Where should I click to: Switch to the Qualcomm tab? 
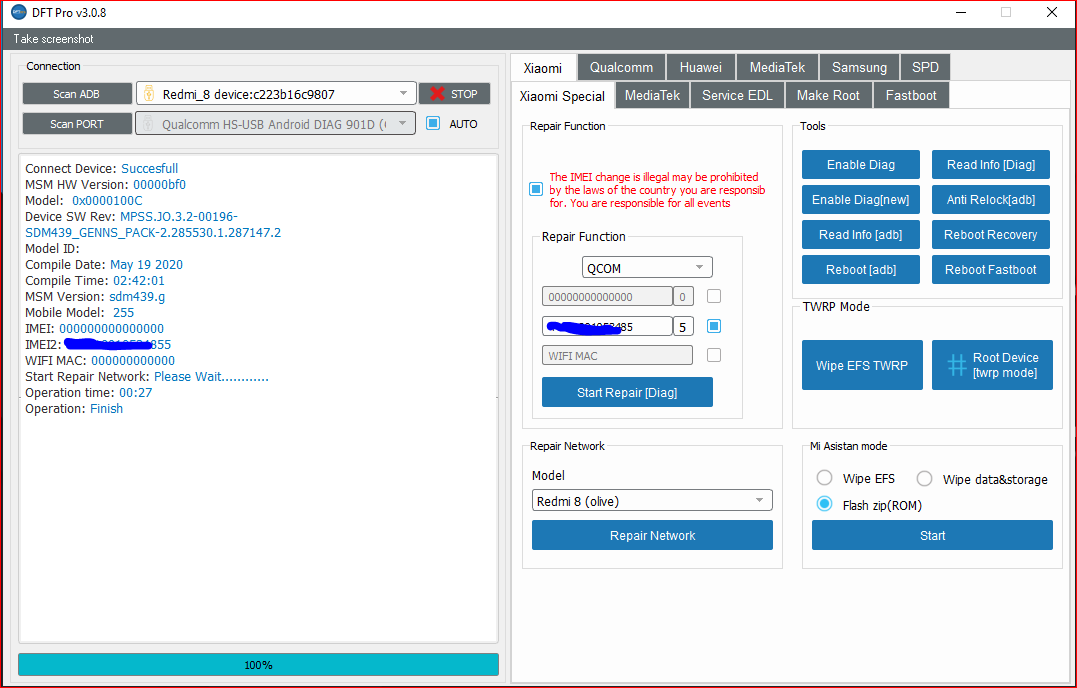tap(622, 67)
